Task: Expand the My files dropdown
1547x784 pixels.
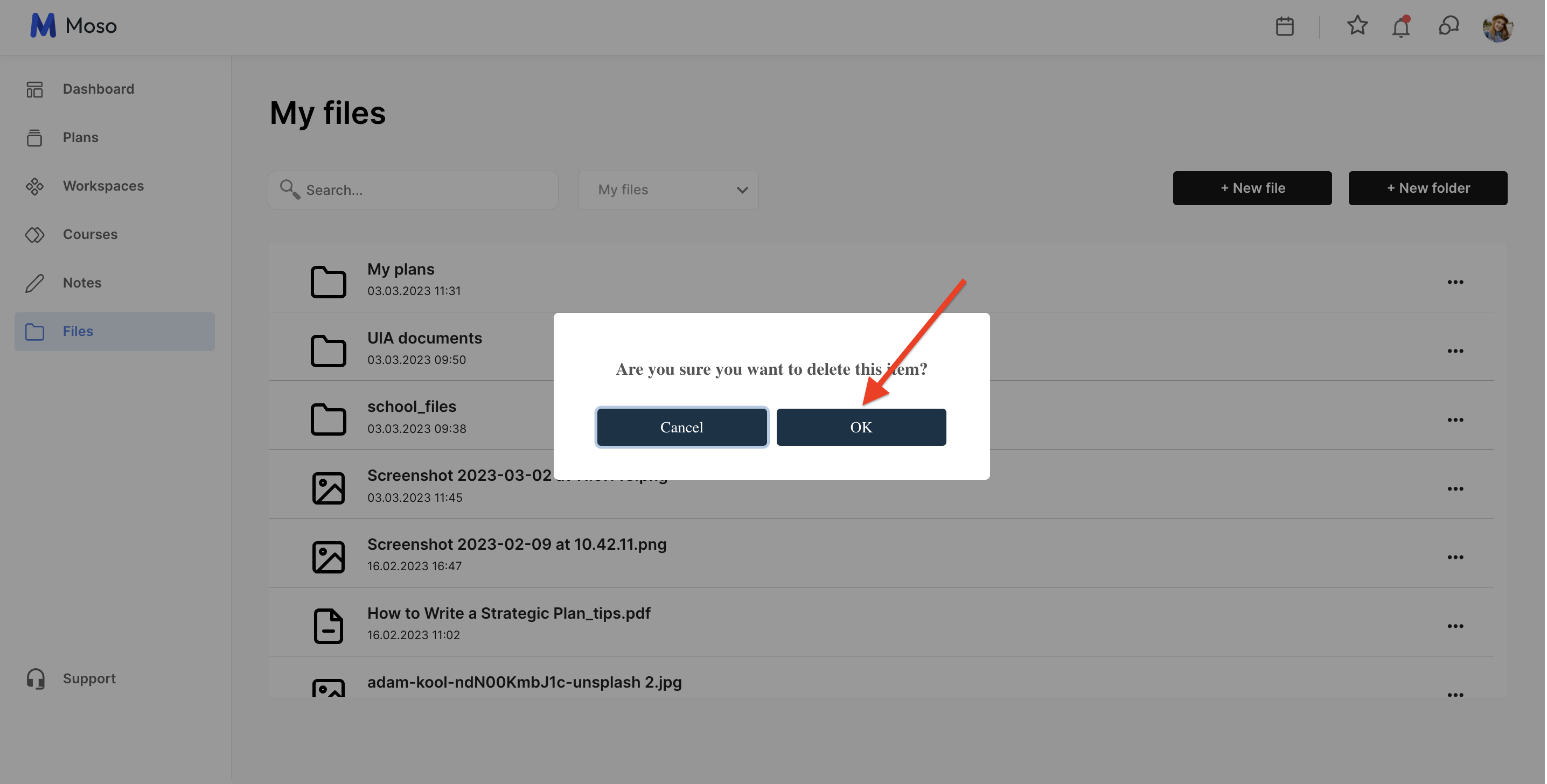Action: tap(668, 190)
